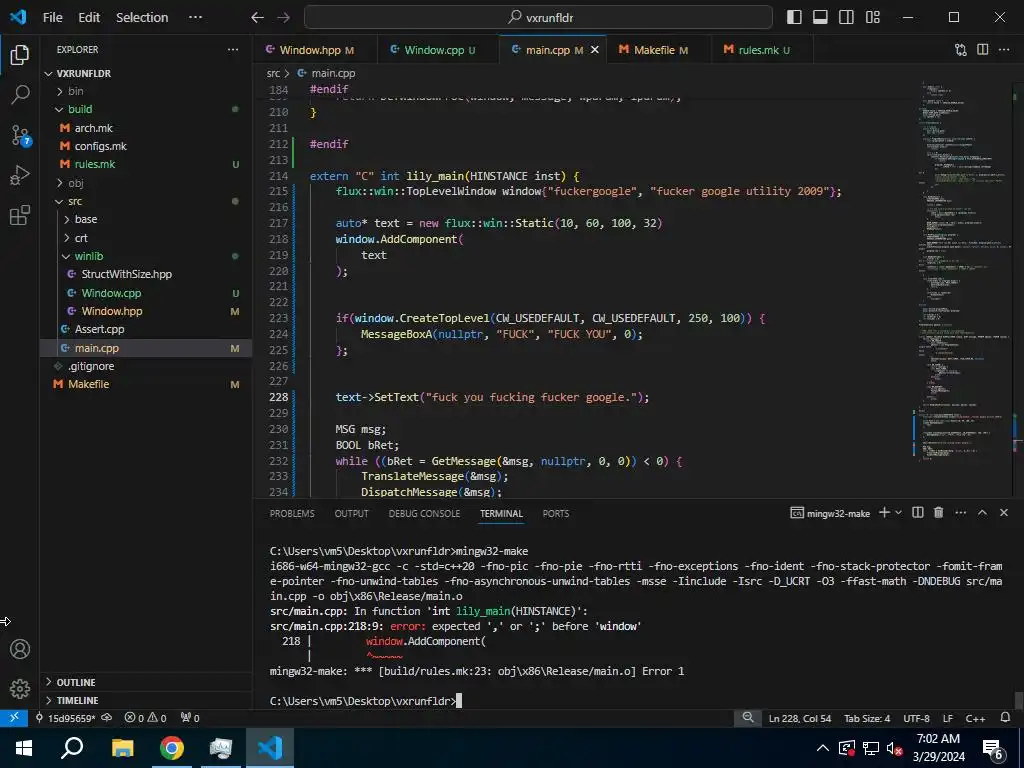
Task: Open ports forwarded indicator in status bar
Action: pos(190,718)
